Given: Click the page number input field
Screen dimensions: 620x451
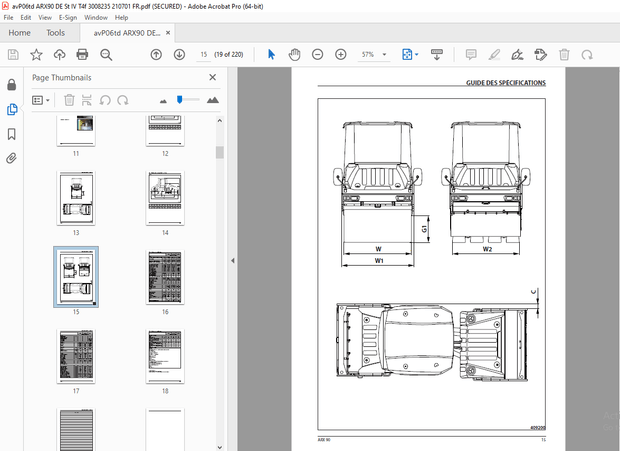Looking at the screenshot, I should [x=204, y=55].
